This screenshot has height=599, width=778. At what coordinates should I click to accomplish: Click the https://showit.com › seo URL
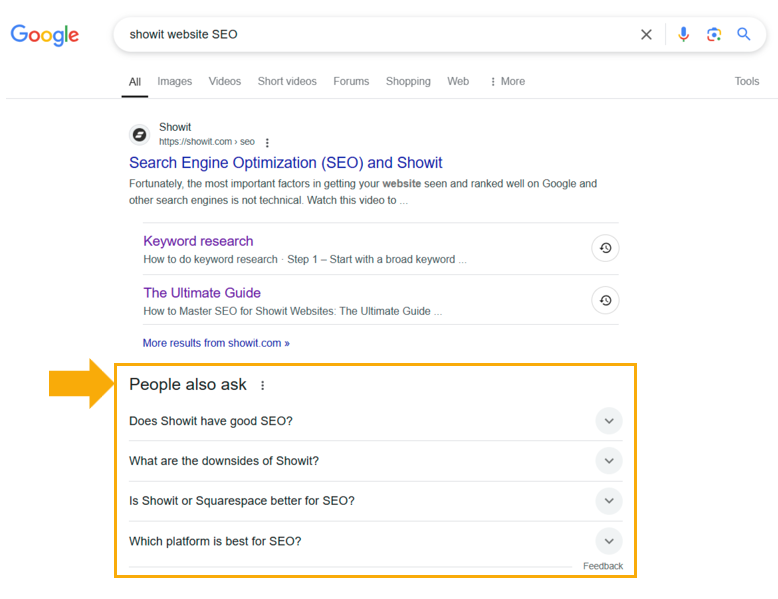(207, 142)
